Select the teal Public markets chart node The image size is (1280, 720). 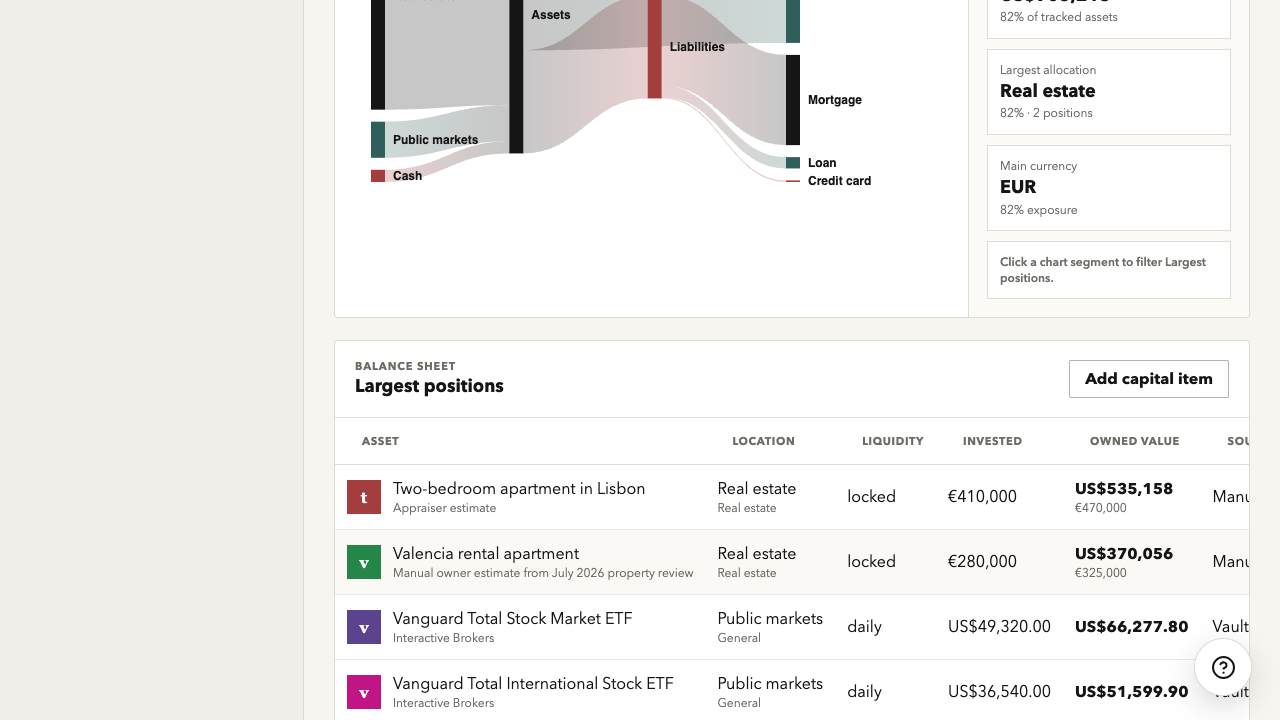click(x=378, y=140)
